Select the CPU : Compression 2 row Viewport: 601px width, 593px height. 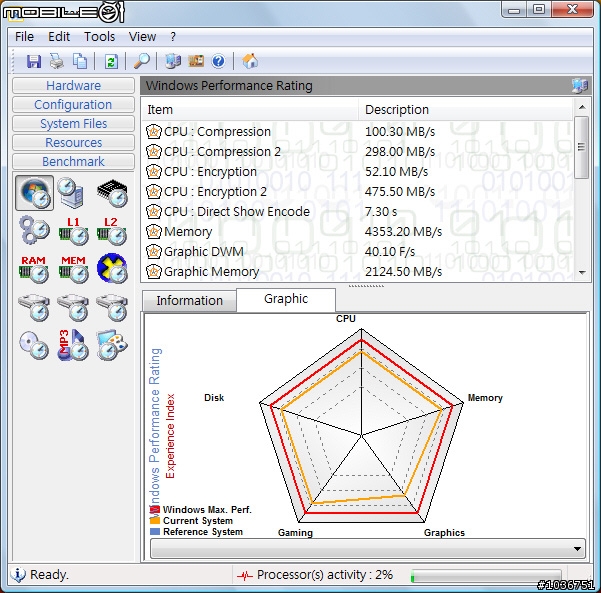point(358,152)
